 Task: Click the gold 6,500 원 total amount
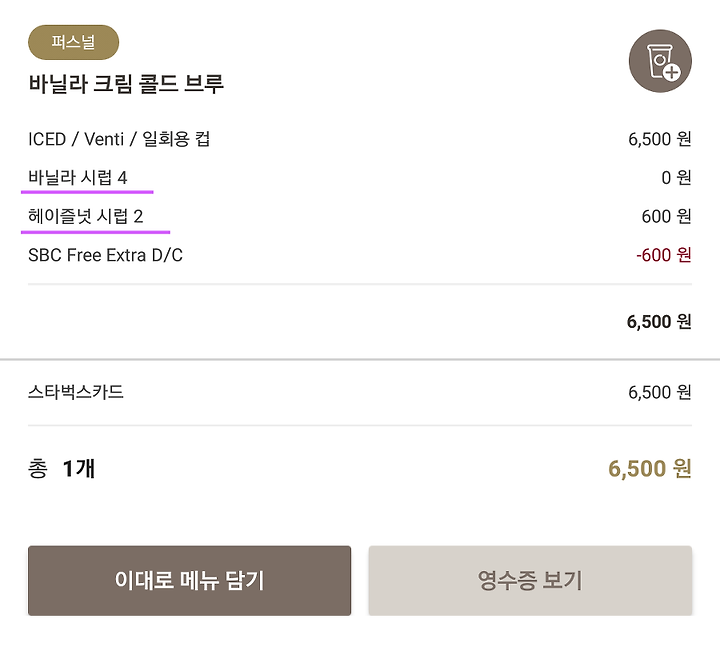pos(650,469)
